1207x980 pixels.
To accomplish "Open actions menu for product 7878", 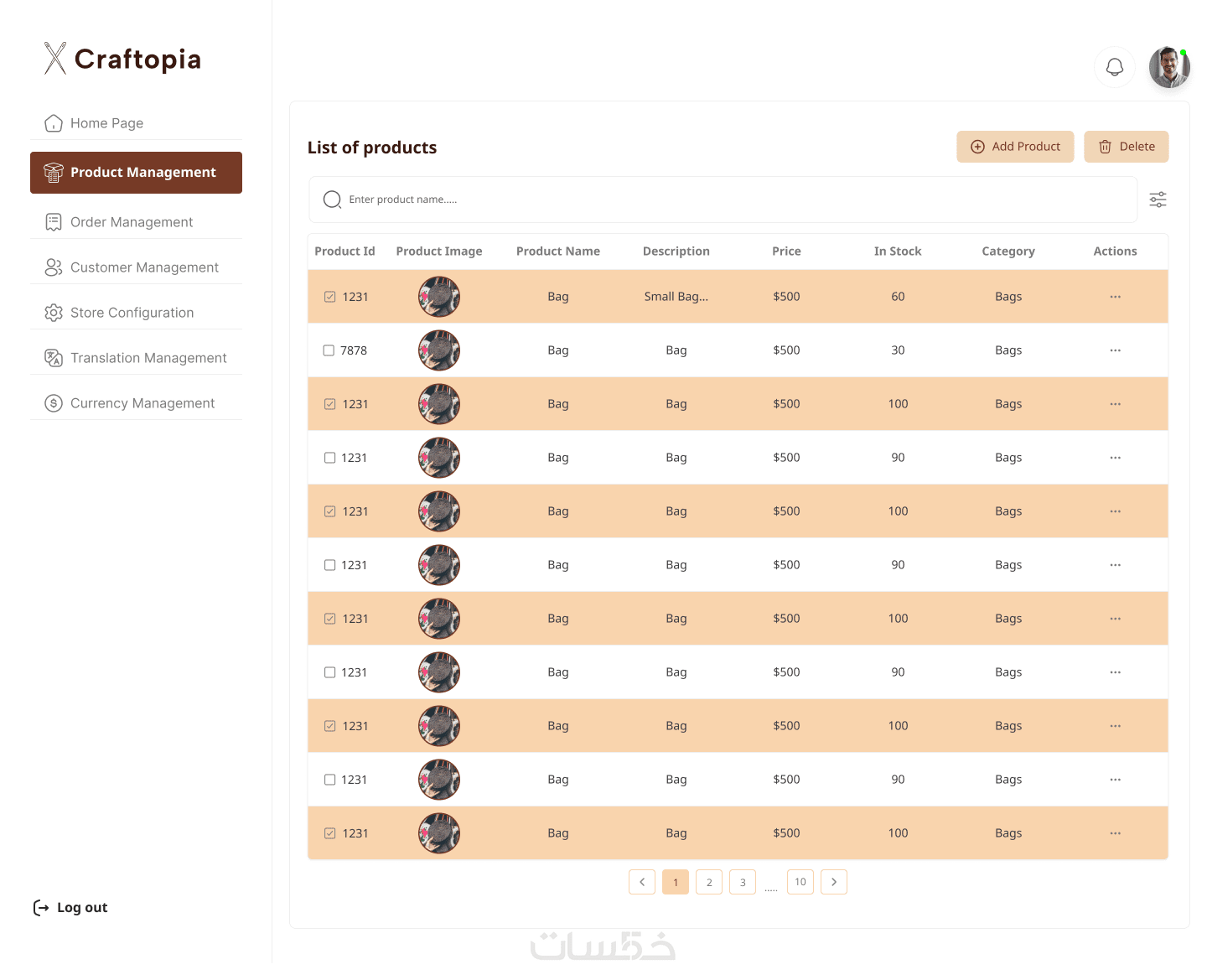I will click(x=1115, y=350).
